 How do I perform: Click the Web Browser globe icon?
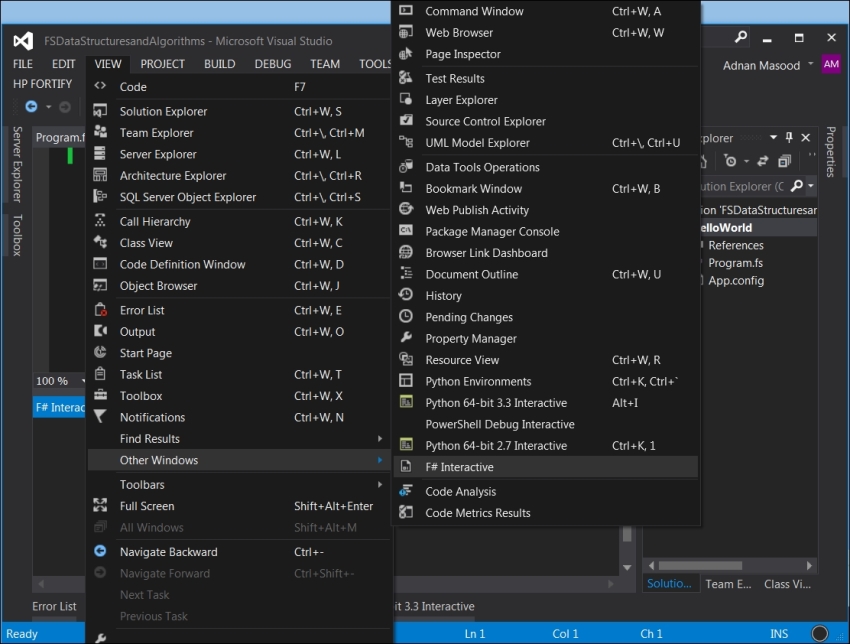[406, 32]
